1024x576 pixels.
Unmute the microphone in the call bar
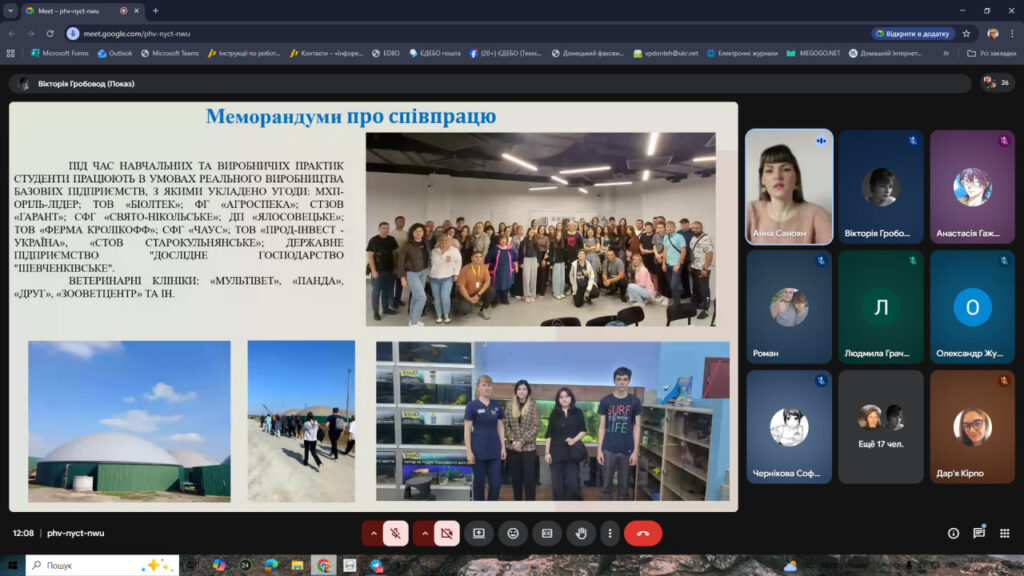coord(396,533)
